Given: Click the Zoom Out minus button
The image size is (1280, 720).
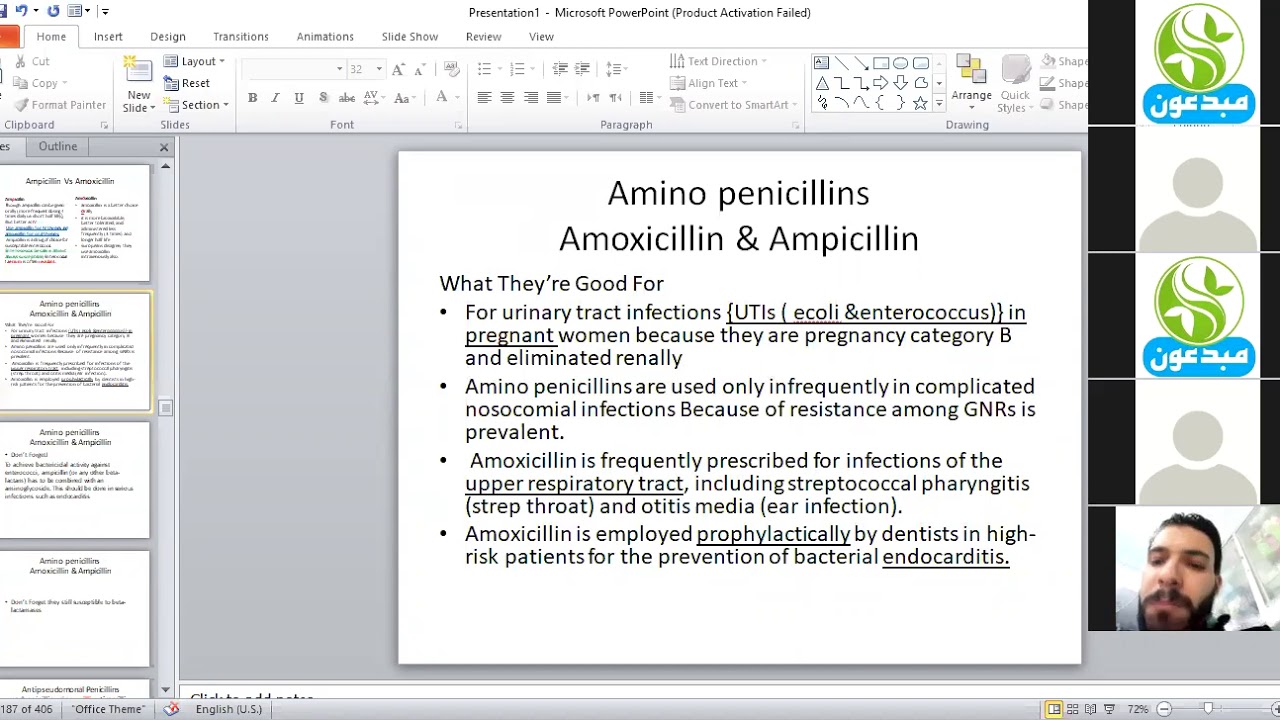Looking at the screenshot, I should tap(1164, 709).
